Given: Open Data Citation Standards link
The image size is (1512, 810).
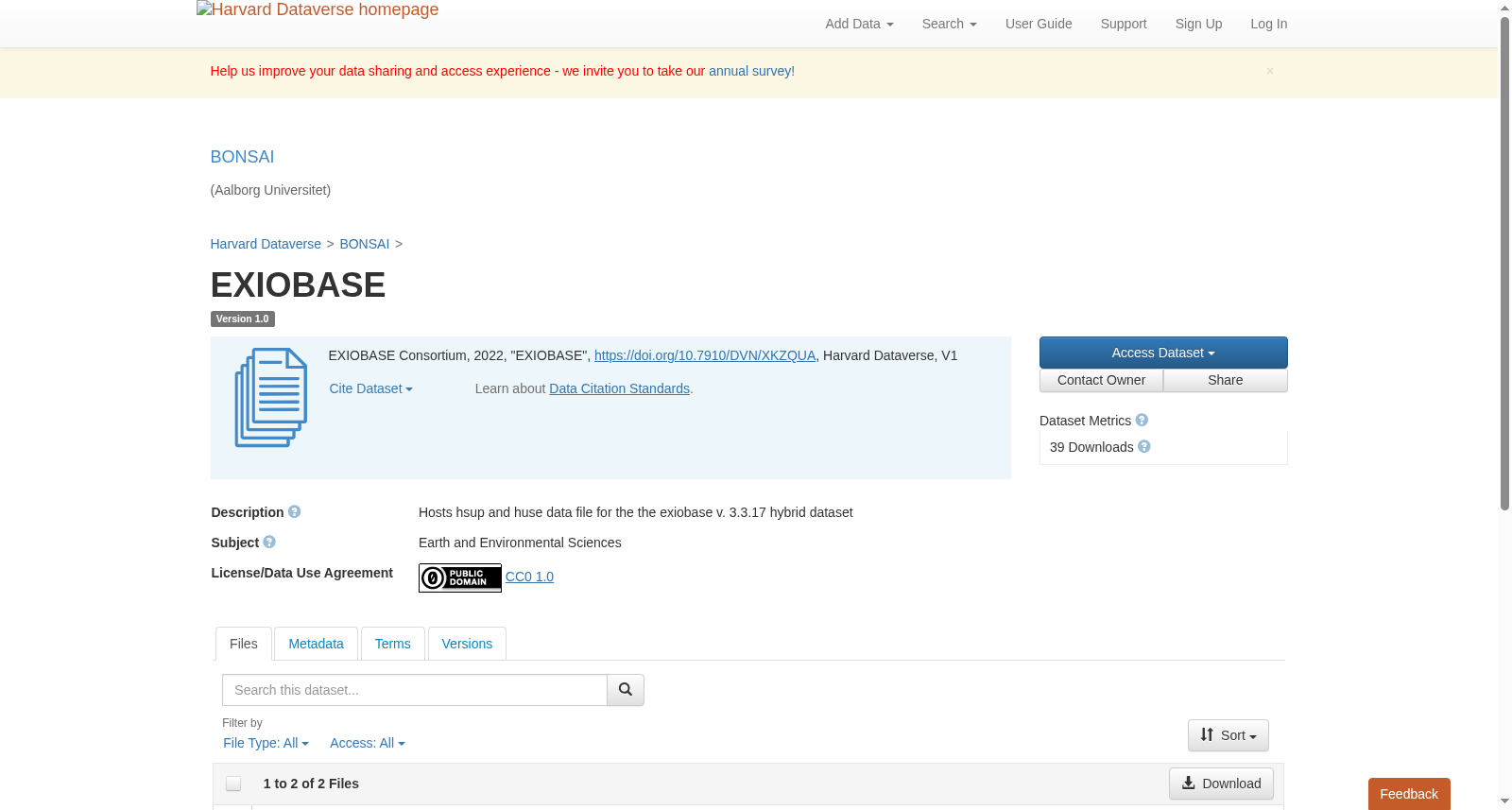Looking at the screenshot, I should coord(620,388).
